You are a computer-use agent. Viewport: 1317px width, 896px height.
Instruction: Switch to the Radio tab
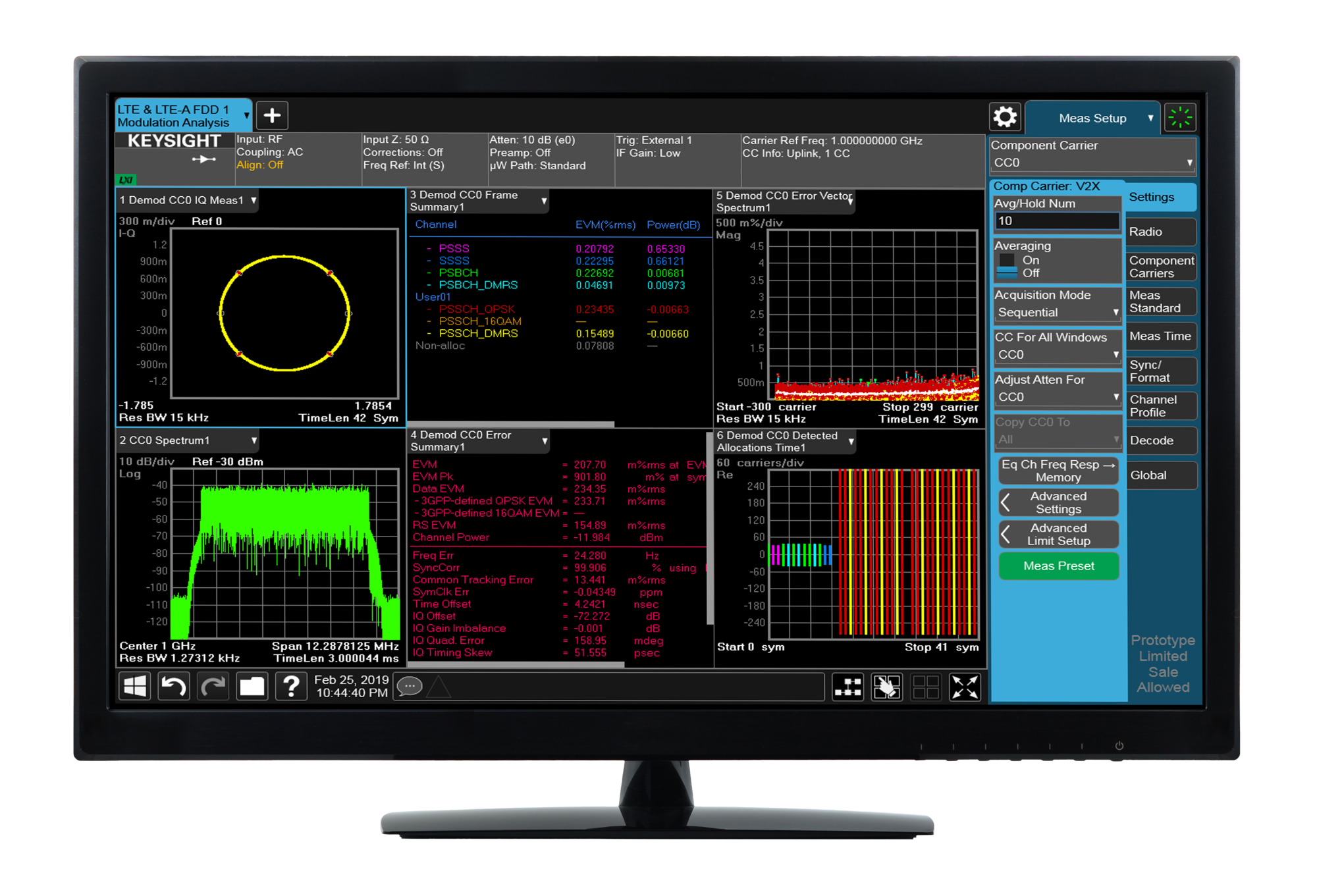coord(1160,232)
